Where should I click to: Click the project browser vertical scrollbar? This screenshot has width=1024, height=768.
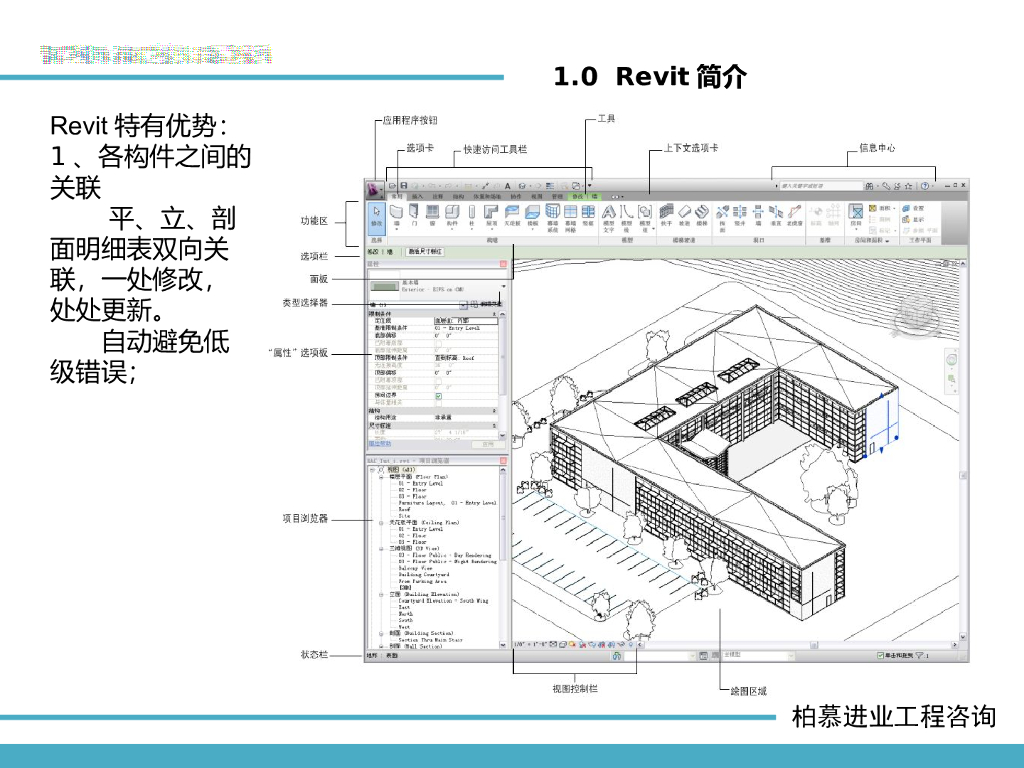pos(503,556)
